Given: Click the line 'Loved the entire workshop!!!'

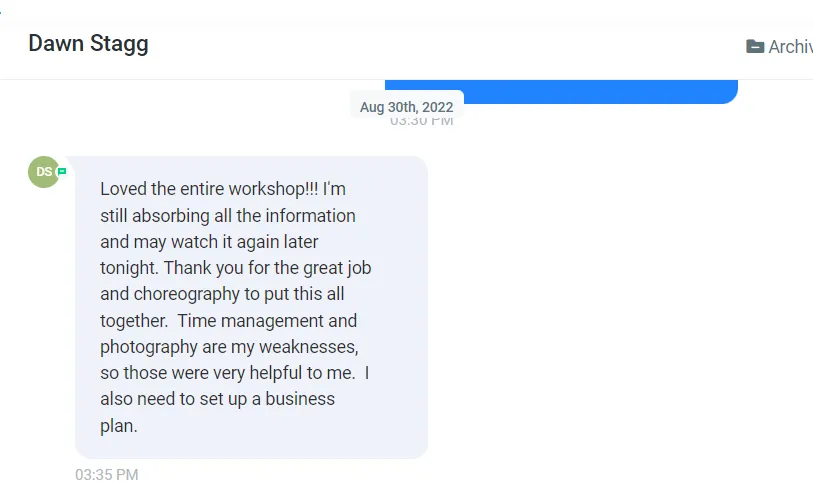Looking at the screenshot, I should pyautogui.click(x=209, y=189).
